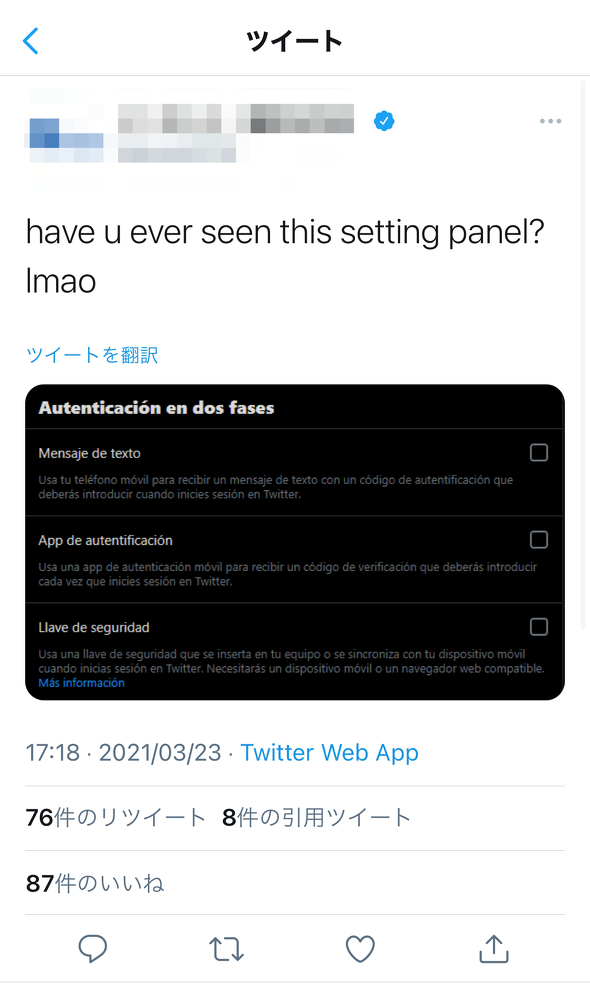Image resolution: width=590 pixels, height=985 pixels.
Task: Click the 17:18 · 2021/03/23 timestamp
Action: [123, 753]
